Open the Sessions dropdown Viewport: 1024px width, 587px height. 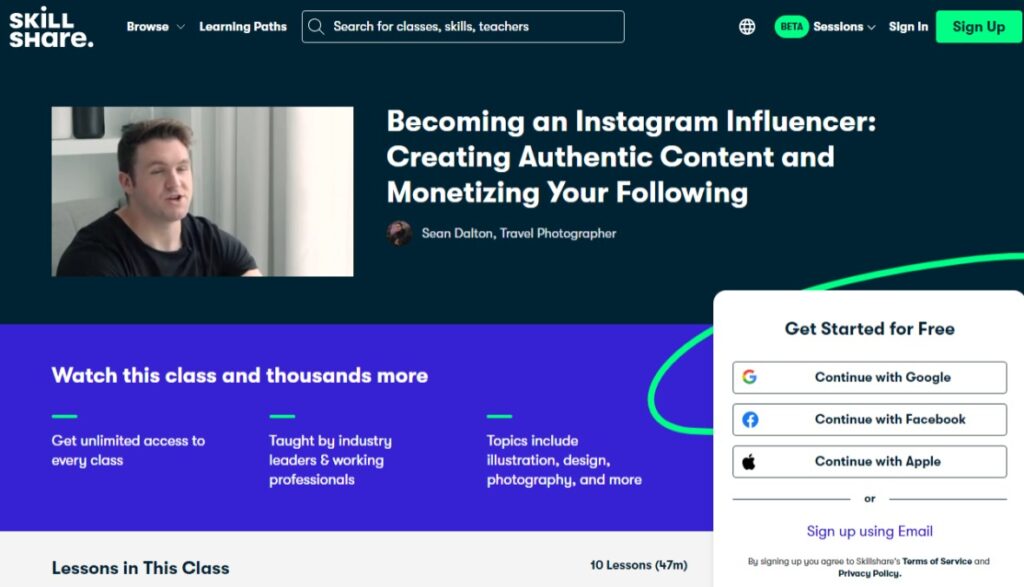coord(844,27)
